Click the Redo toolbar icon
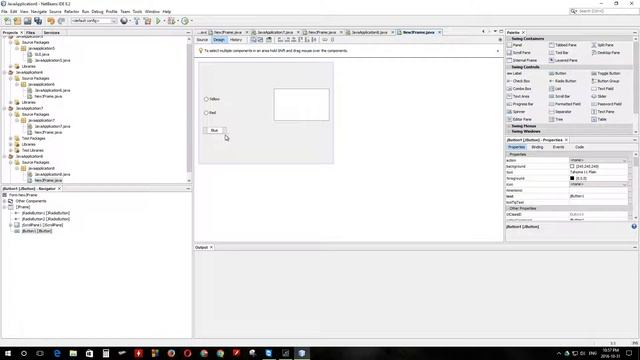 point(61,21)
